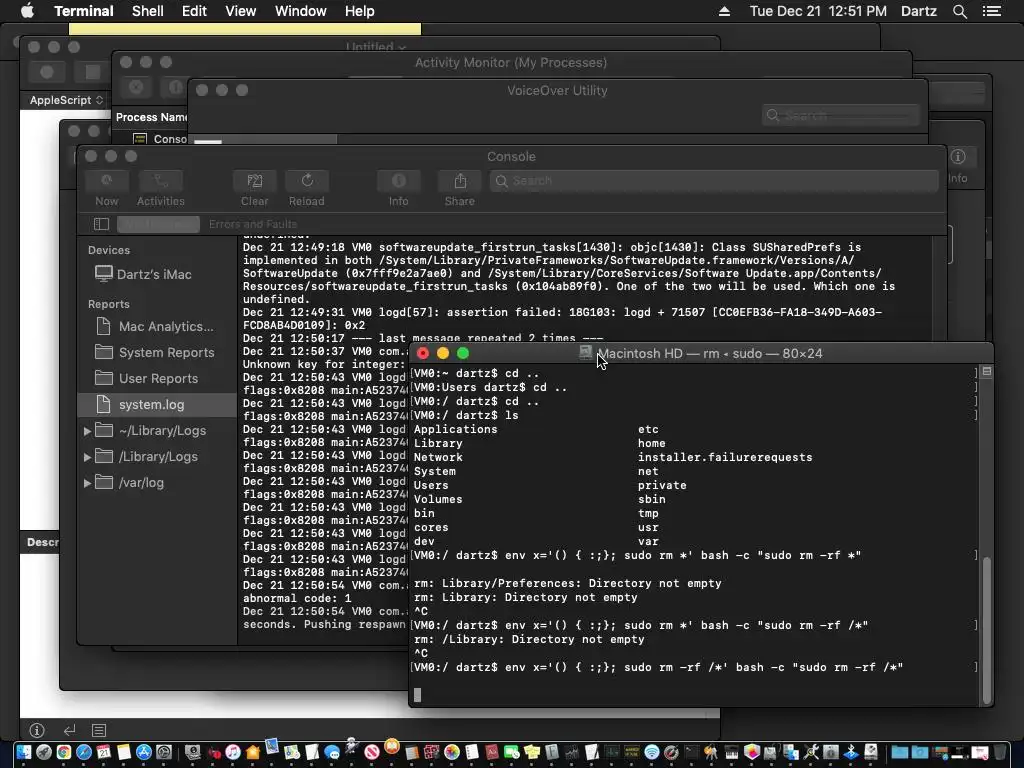
Task: Click the date and time in menu bar
Action: 818,11
